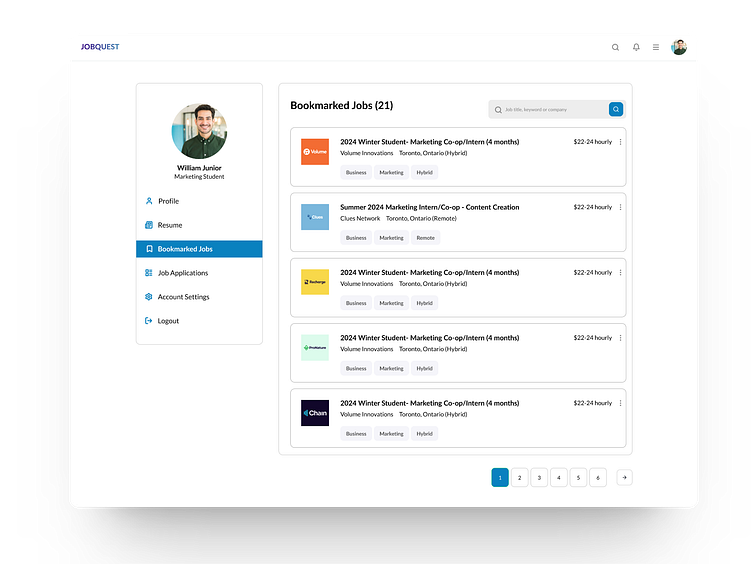Screen dimensions: 752x564
Task: Click Hybrid tag on Volume logo job
Action: [x=424, y=172]
